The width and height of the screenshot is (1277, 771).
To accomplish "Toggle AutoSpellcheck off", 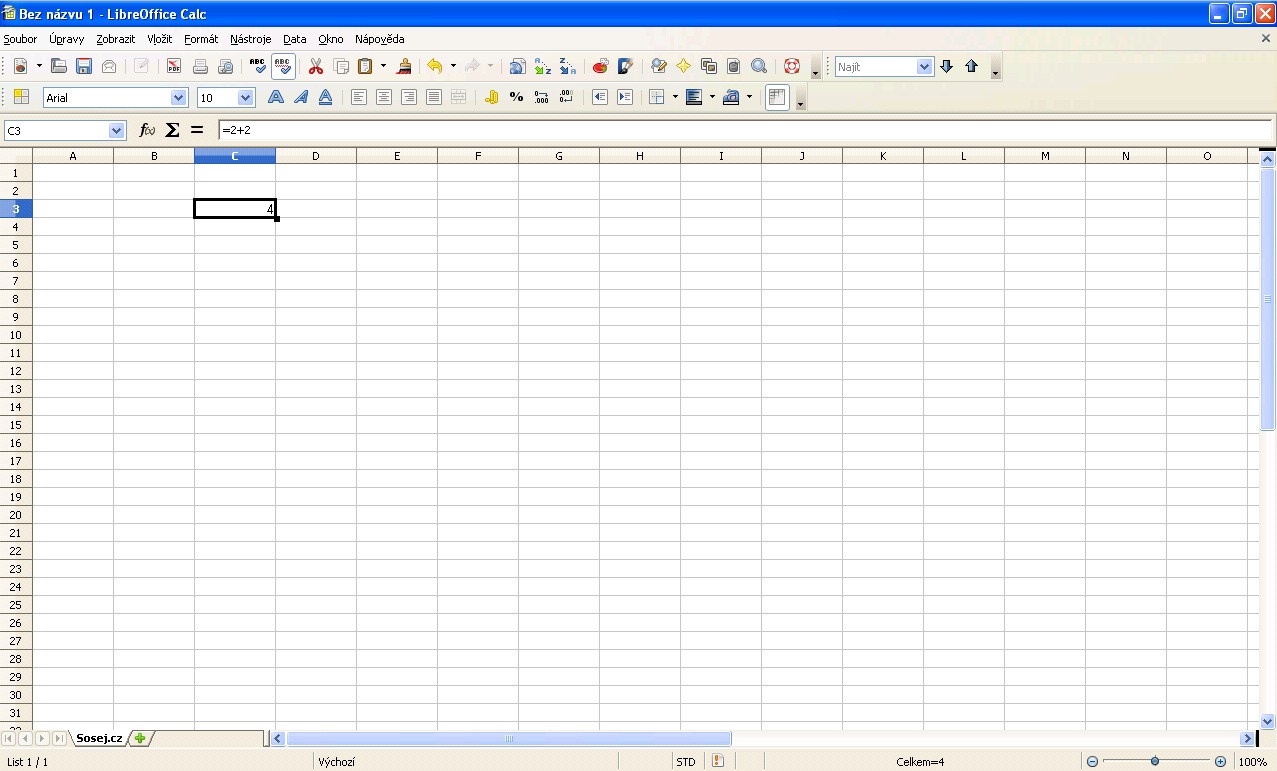I will [283, 67].
